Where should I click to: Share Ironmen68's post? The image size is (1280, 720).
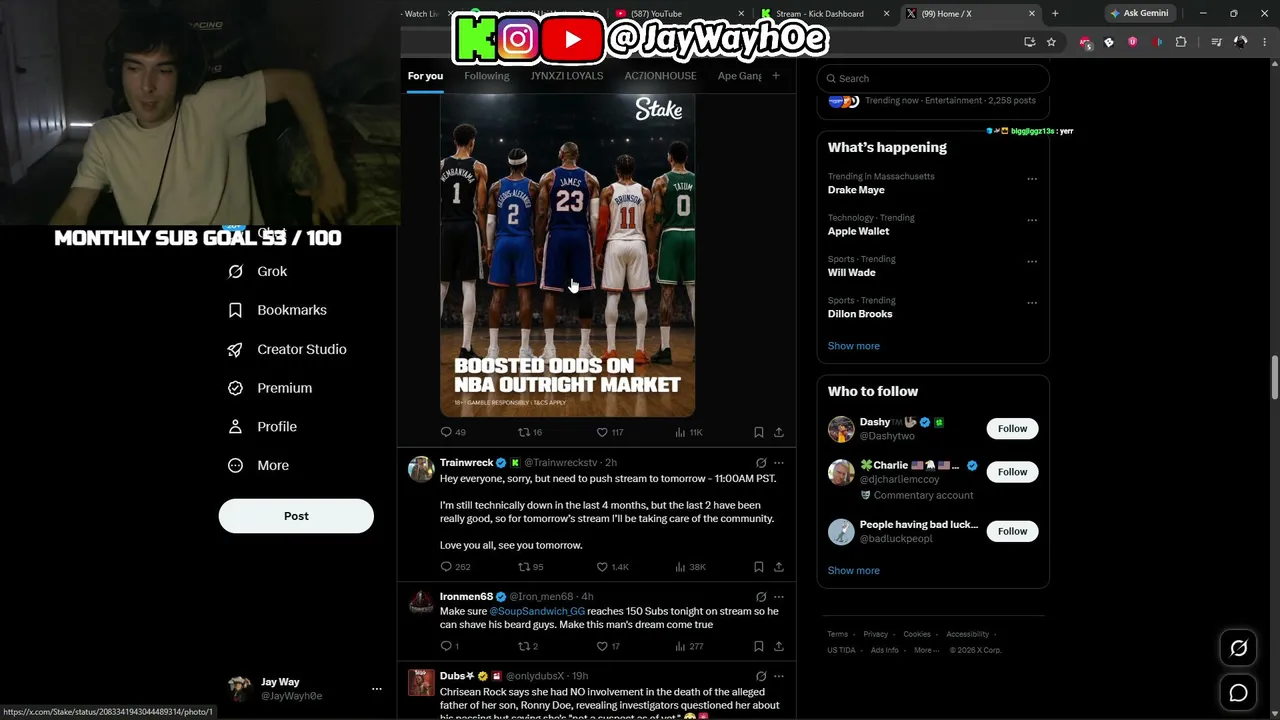coord(779,646)
